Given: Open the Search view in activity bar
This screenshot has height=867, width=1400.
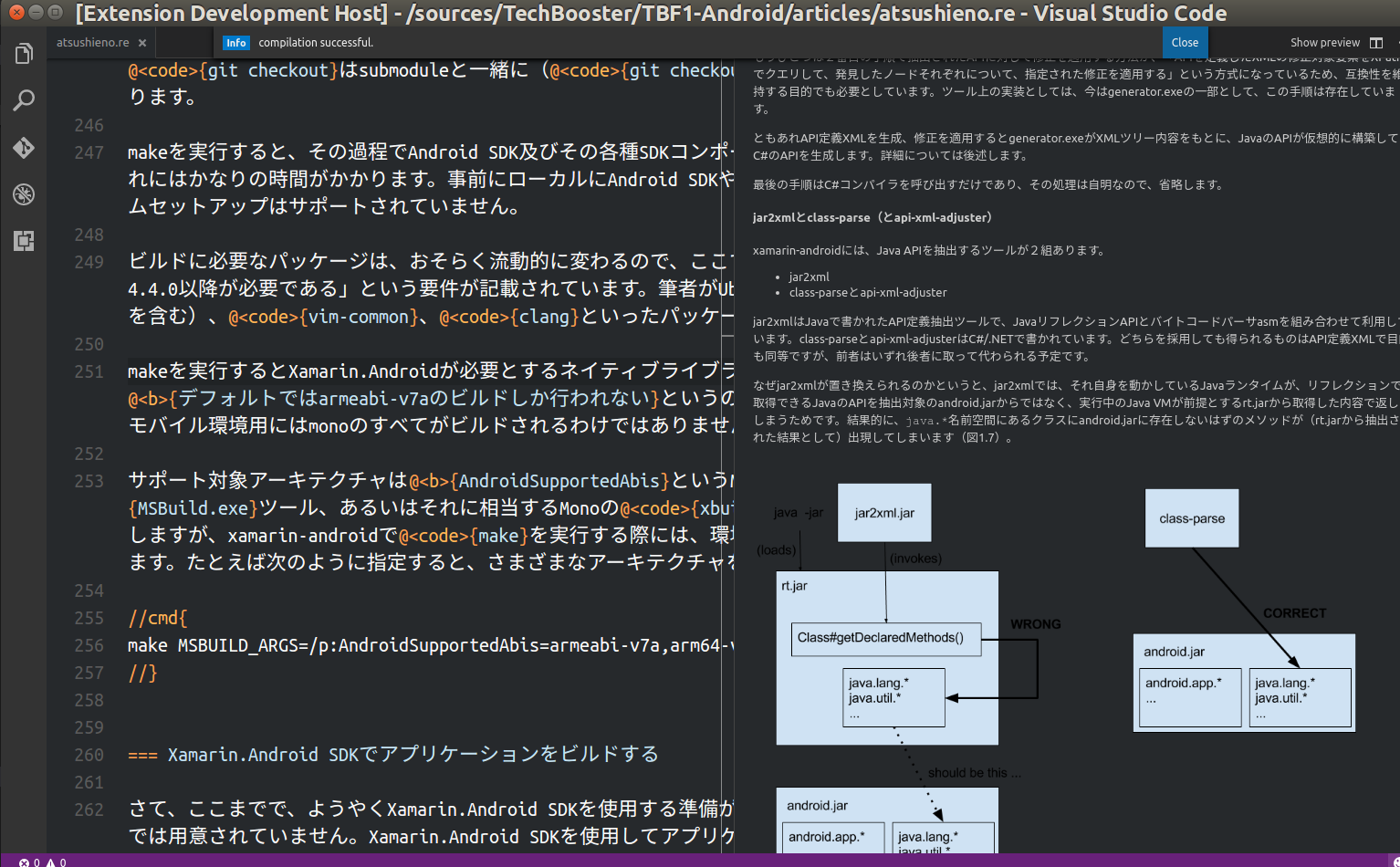Looking at the screenshot, I should [x=24, y=100].
